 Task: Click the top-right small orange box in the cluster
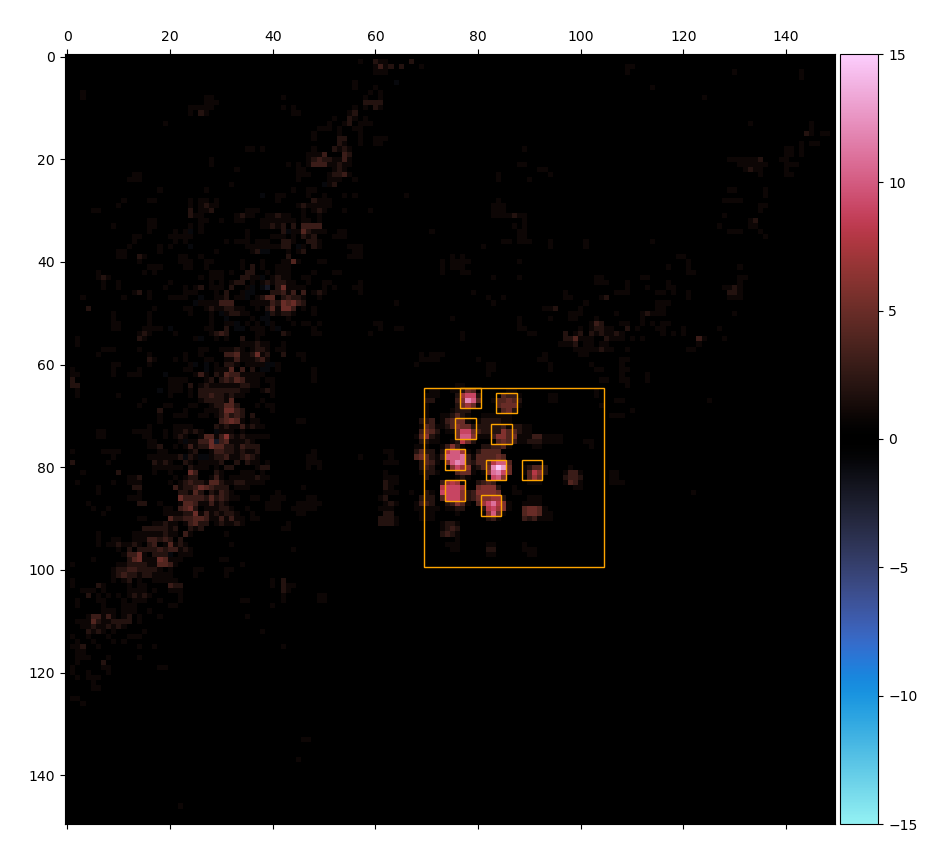[506, 403]
